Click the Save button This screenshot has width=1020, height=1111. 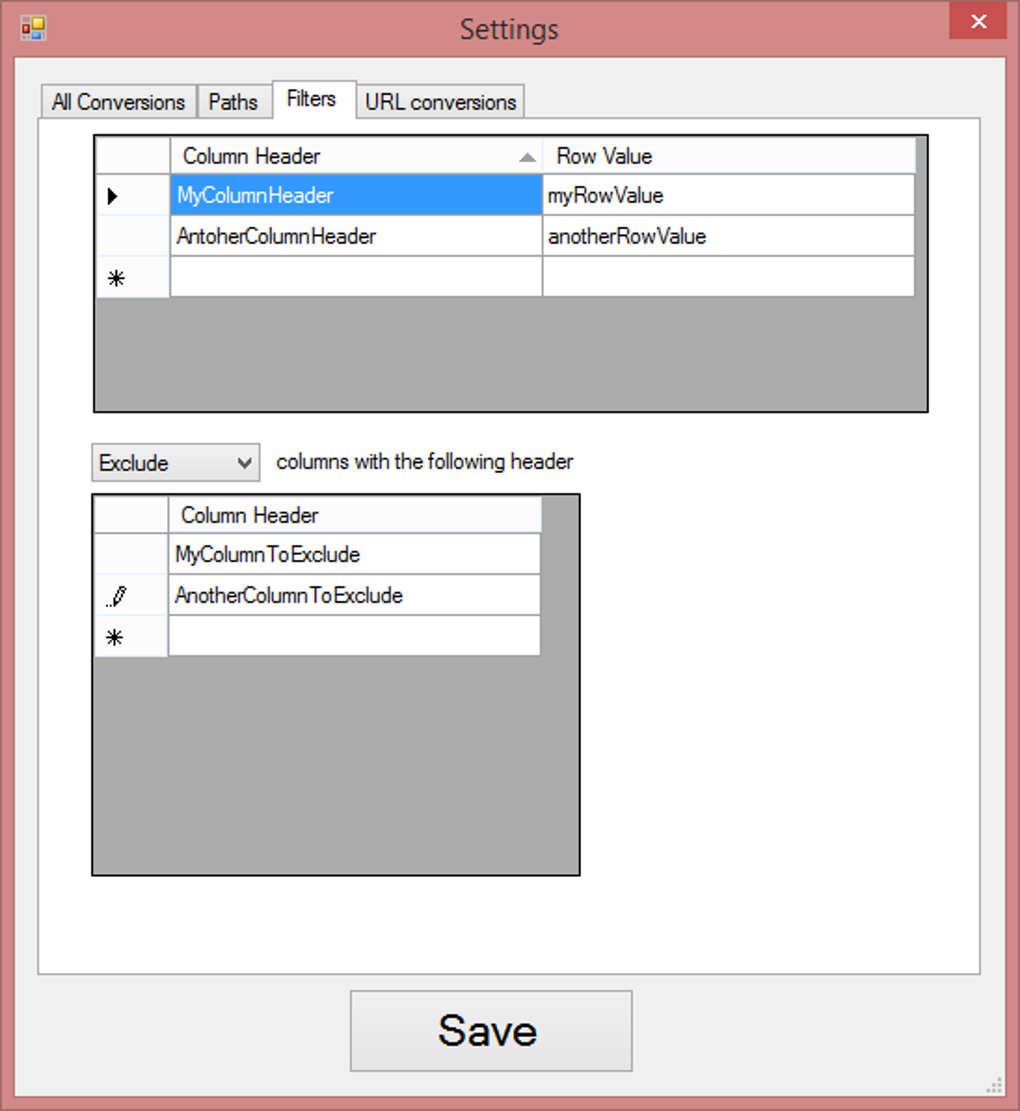click(489, 1031)
